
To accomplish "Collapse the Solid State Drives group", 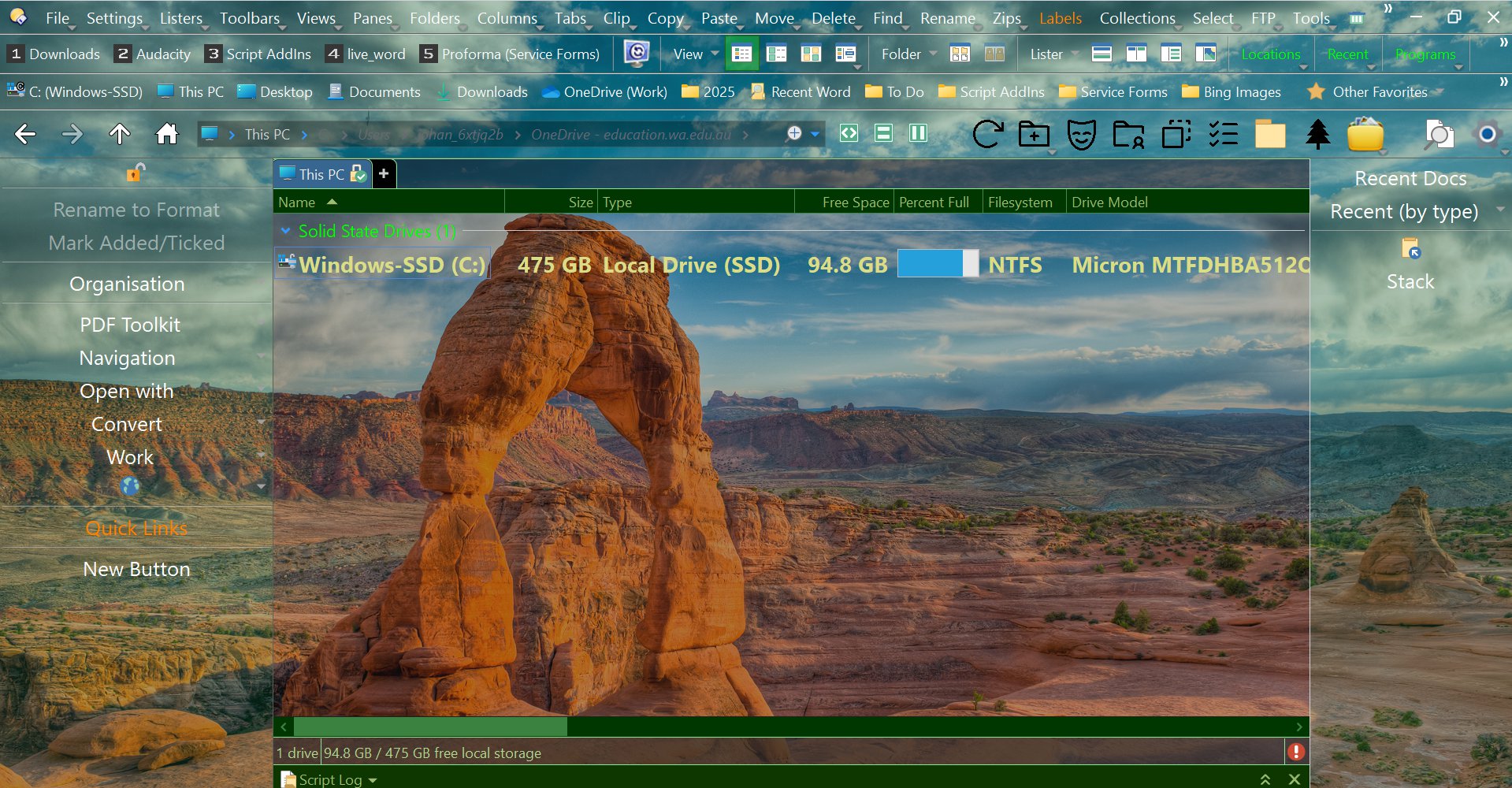I will [x=286, y=231].
